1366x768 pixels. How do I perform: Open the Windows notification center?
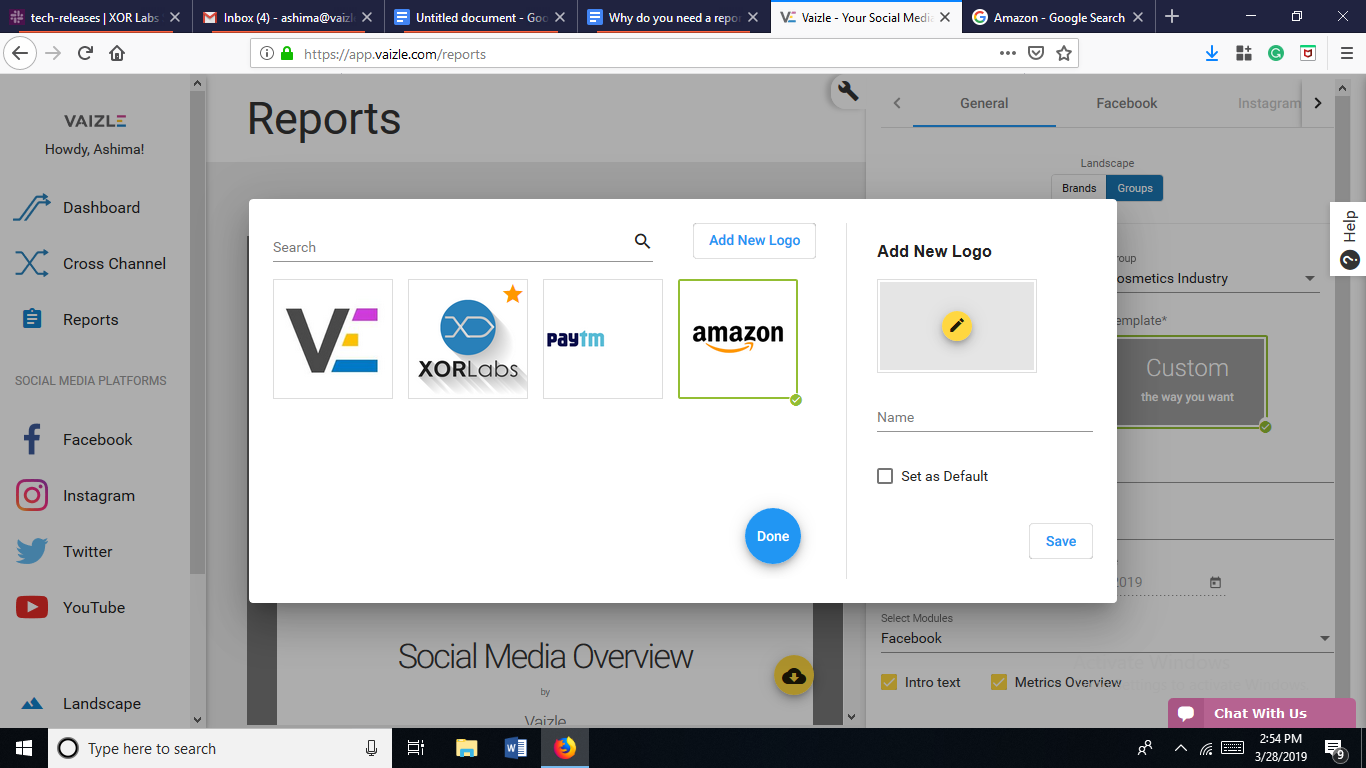point(1335,748)
